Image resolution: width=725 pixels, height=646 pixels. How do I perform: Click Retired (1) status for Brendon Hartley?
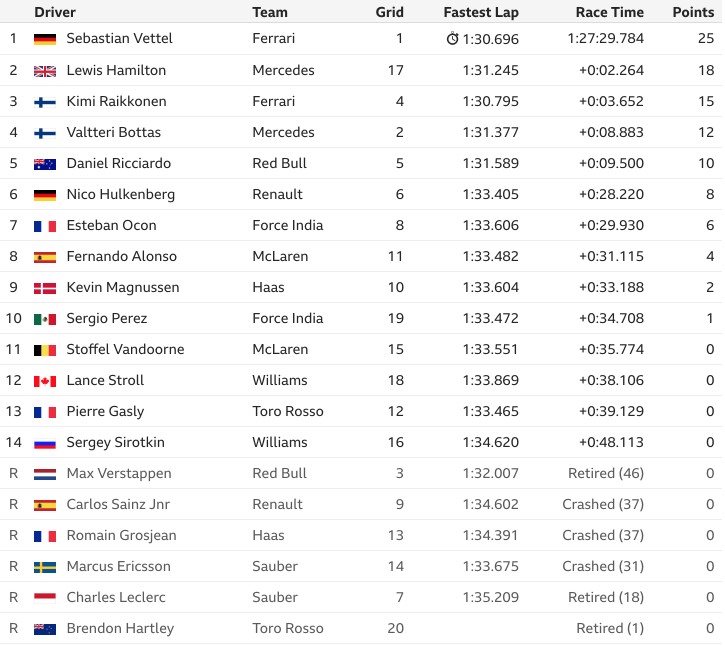click(x=610, y=628)
